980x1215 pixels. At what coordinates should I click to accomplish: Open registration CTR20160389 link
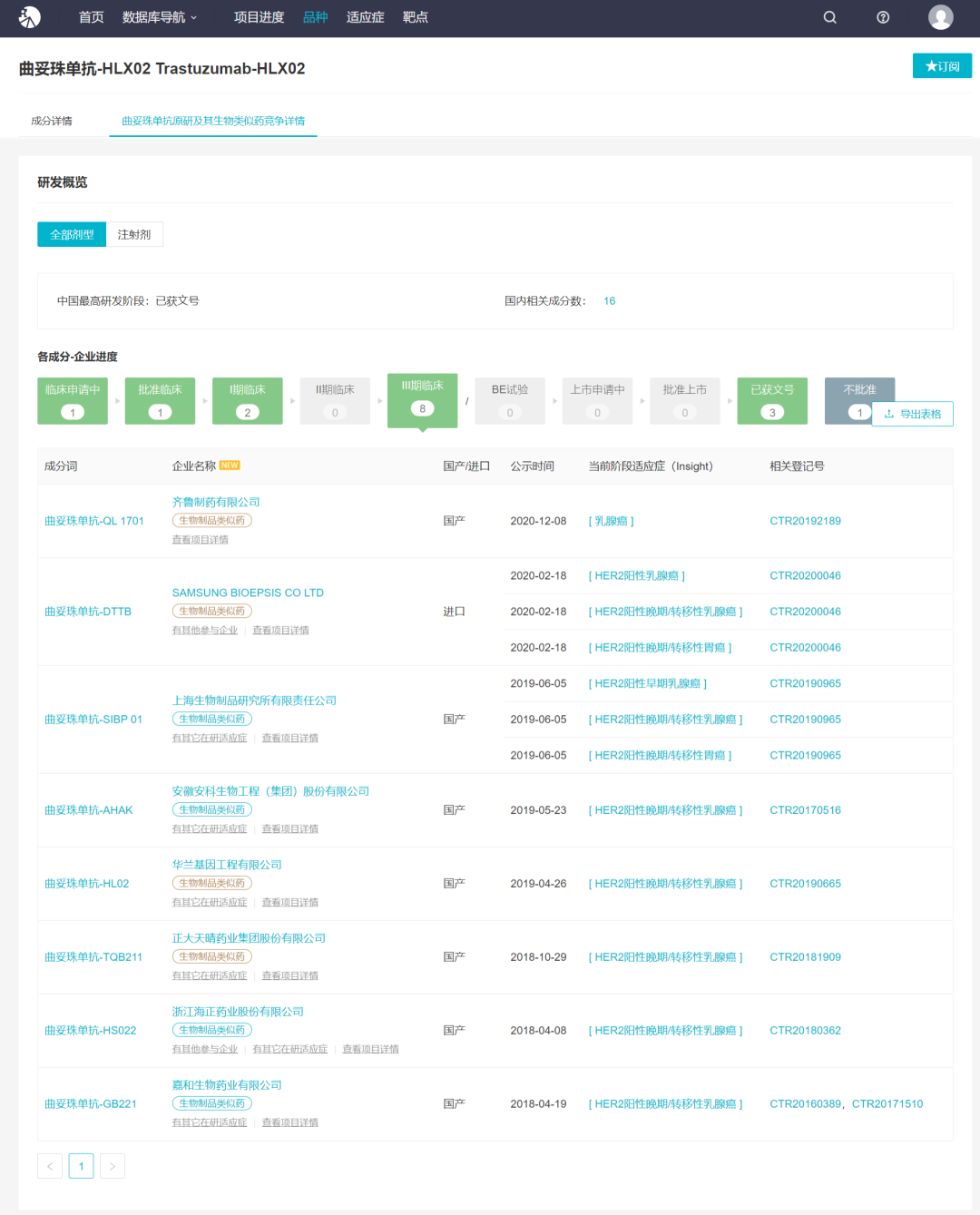tap(805, 1104)
